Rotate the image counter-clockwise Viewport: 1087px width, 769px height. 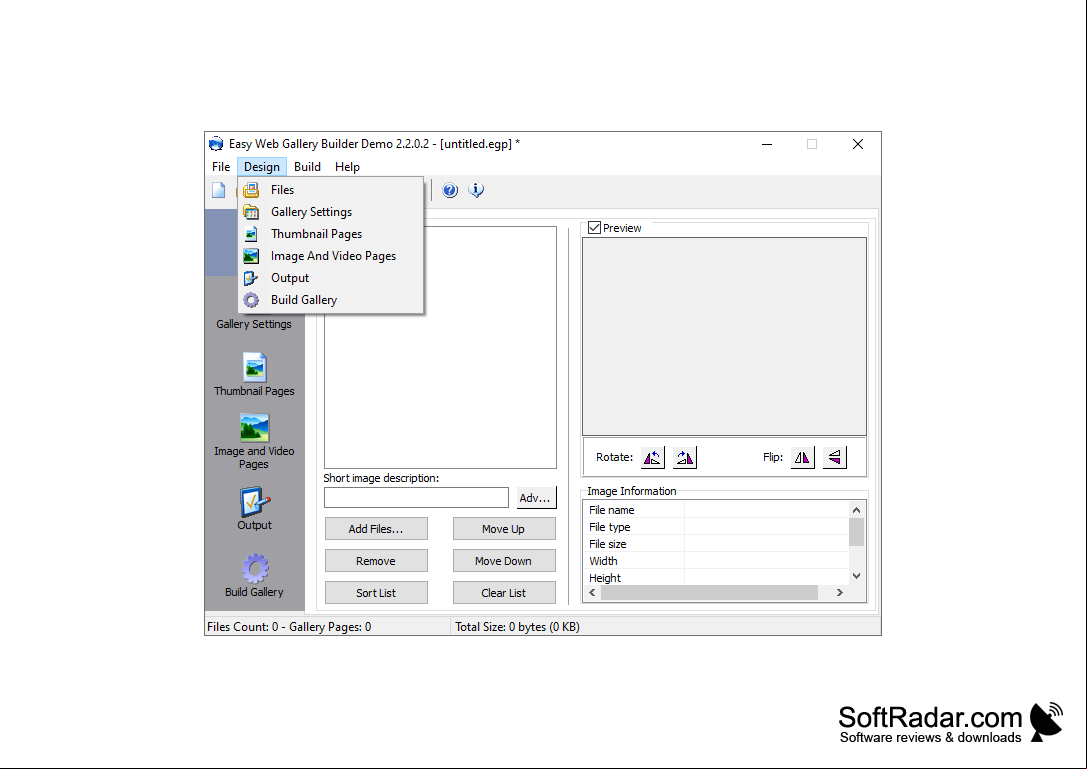653,458
